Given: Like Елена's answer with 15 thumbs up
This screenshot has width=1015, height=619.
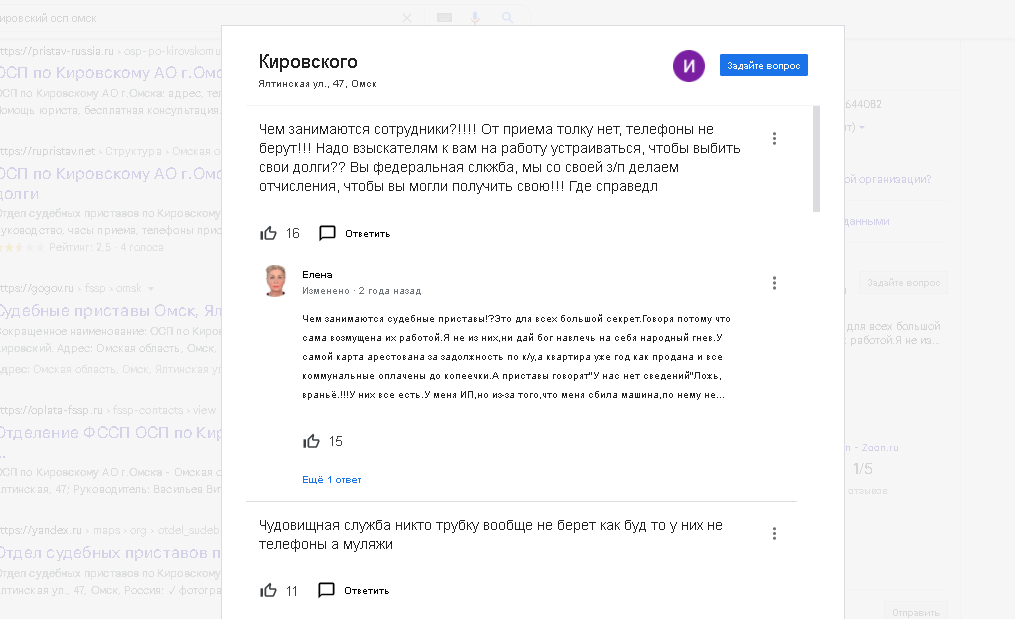Looking at the screenshot, I should (311, 441).
